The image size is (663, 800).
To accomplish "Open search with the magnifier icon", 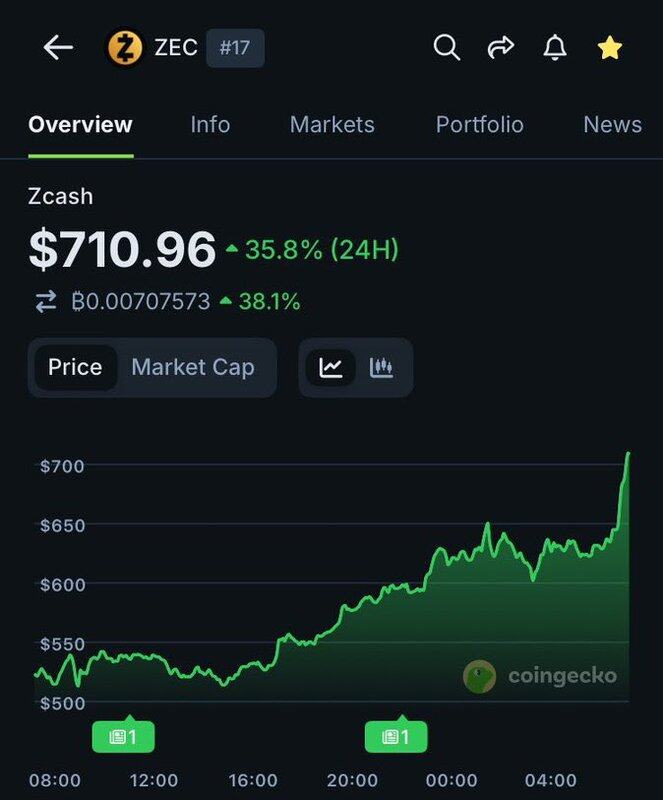I will (446, 48).
